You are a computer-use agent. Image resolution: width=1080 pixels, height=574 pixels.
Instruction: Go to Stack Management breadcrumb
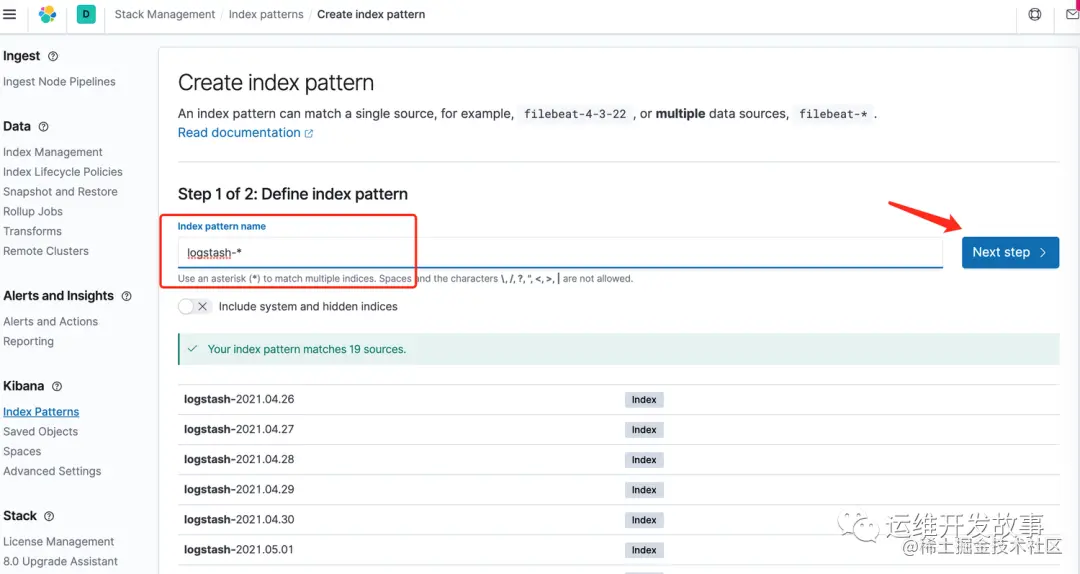point(165,14)
